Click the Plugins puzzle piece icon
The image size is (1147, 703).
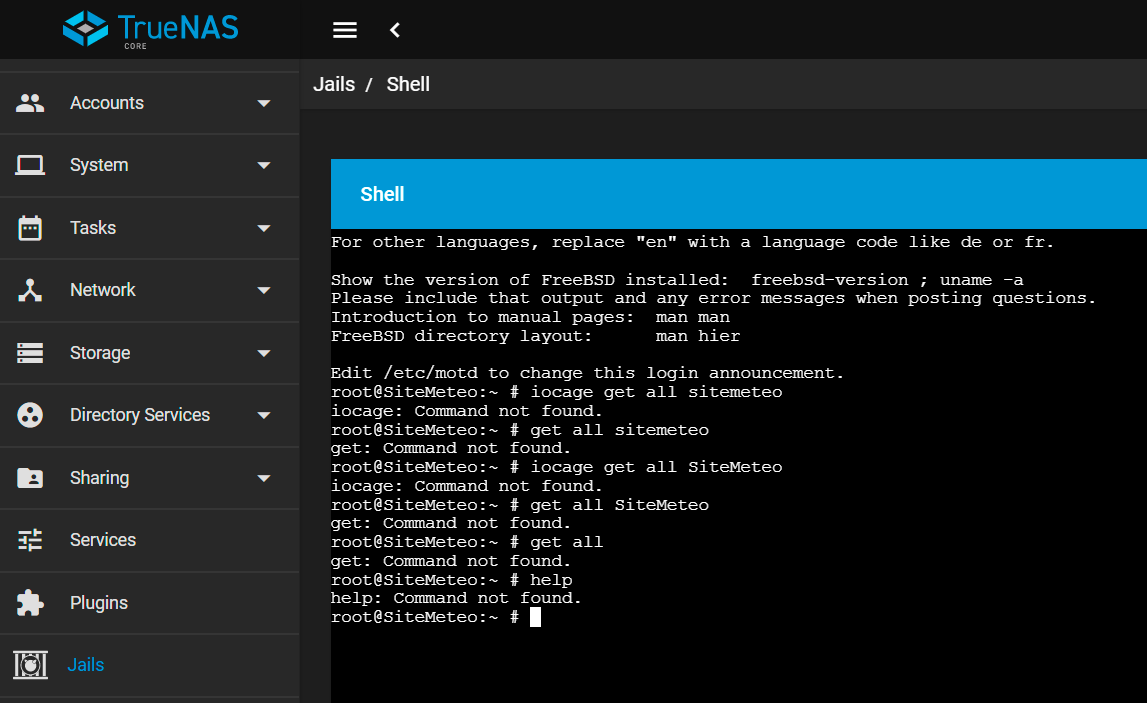tap(30, 603)
